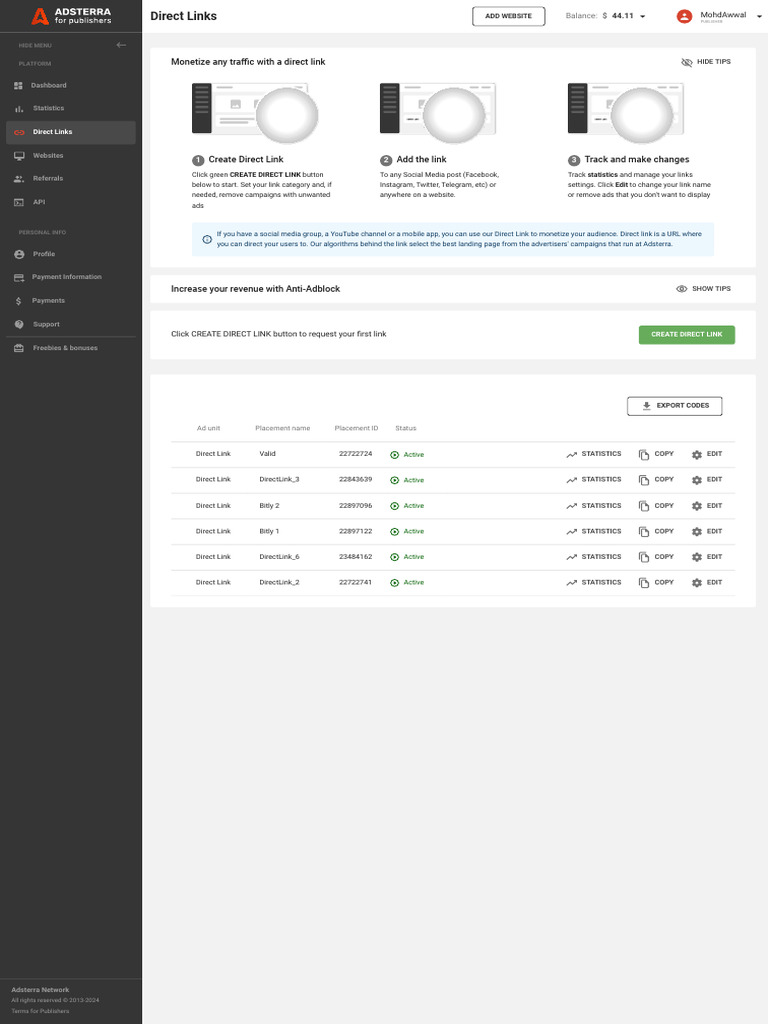Open STATISTICS for DirectLink_6
768x1024 pixels.
point(594,556)
